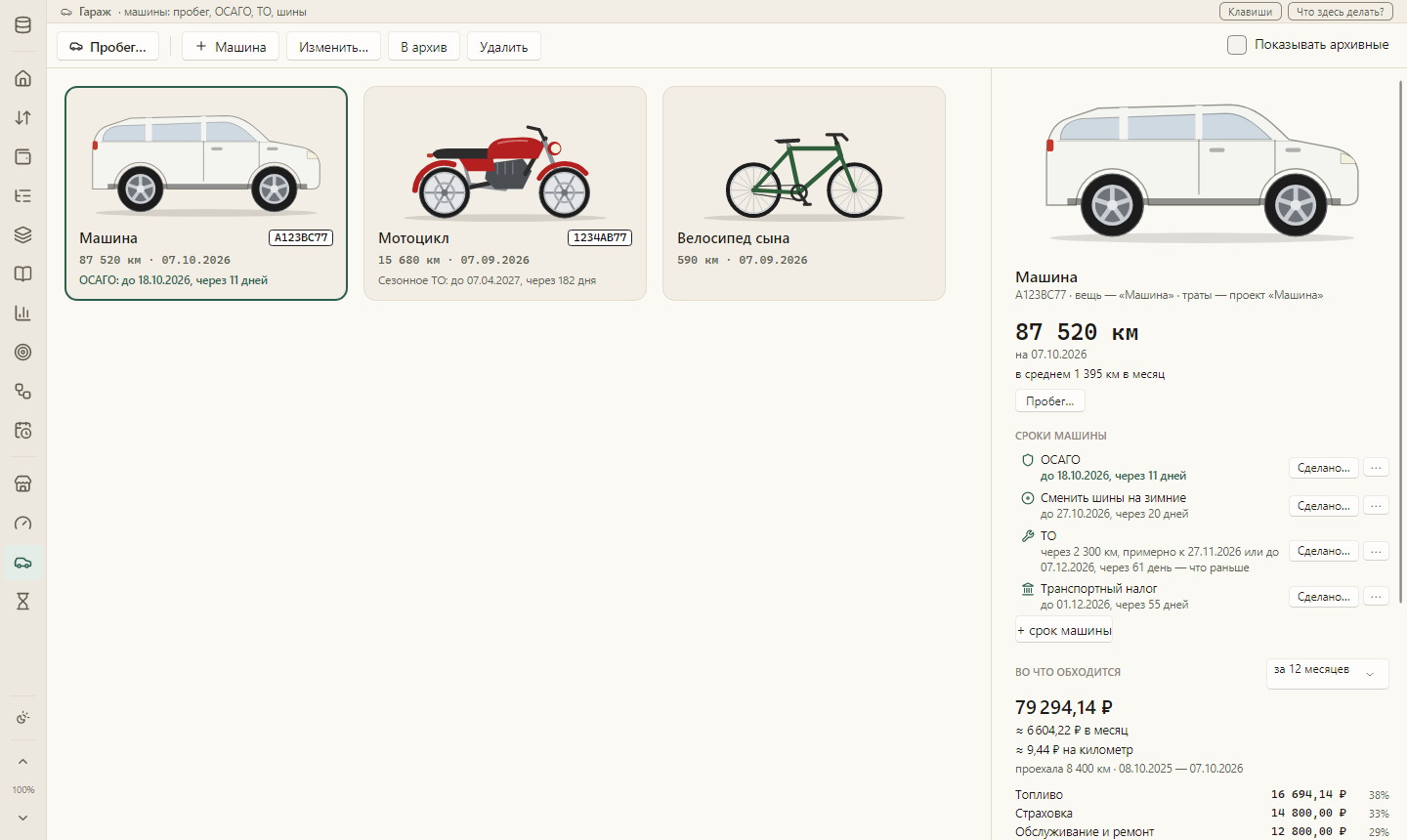Toggle the light/dark theme icon

[23, 718]
